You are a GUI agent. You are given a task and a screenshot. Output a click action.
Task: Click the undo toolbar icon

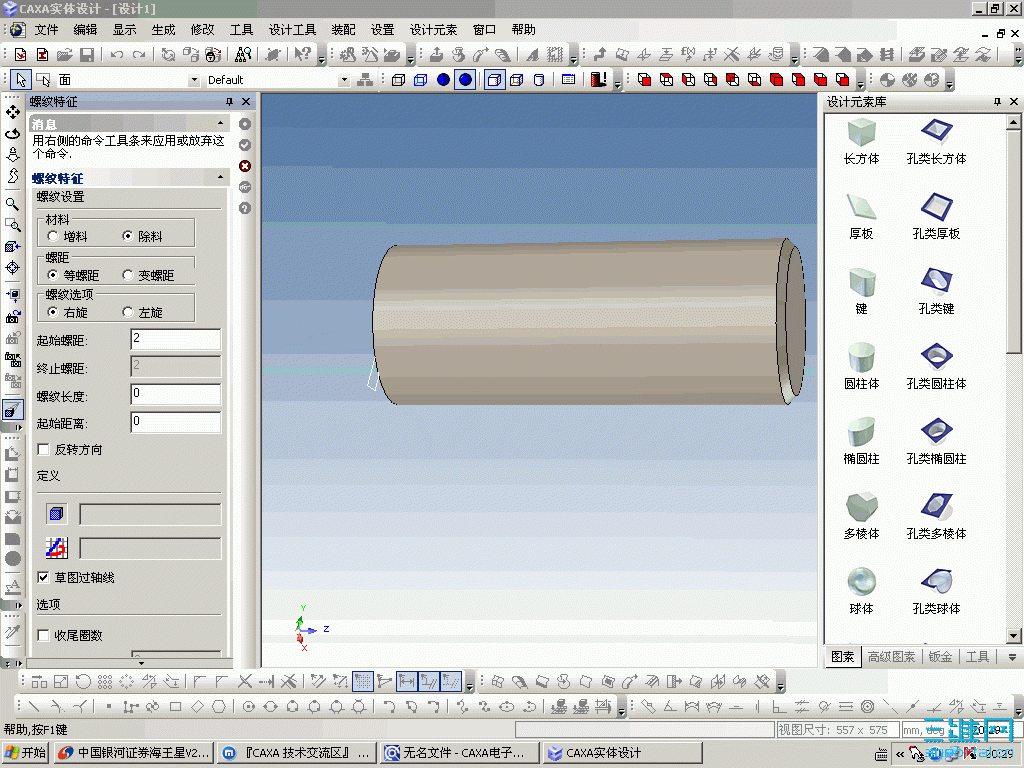(x=117, y=55)
